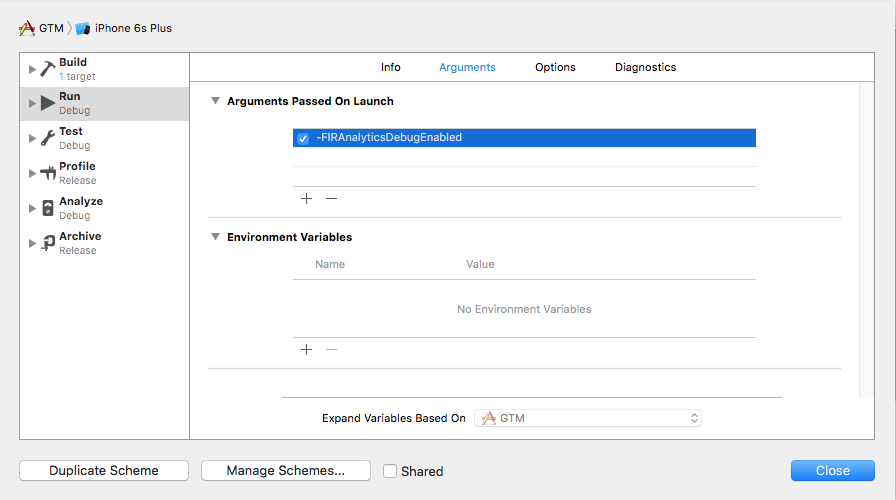This screenshot has height=500, width=896.
Task: Switch to the Info tab
Action: [x=391, y=67]
